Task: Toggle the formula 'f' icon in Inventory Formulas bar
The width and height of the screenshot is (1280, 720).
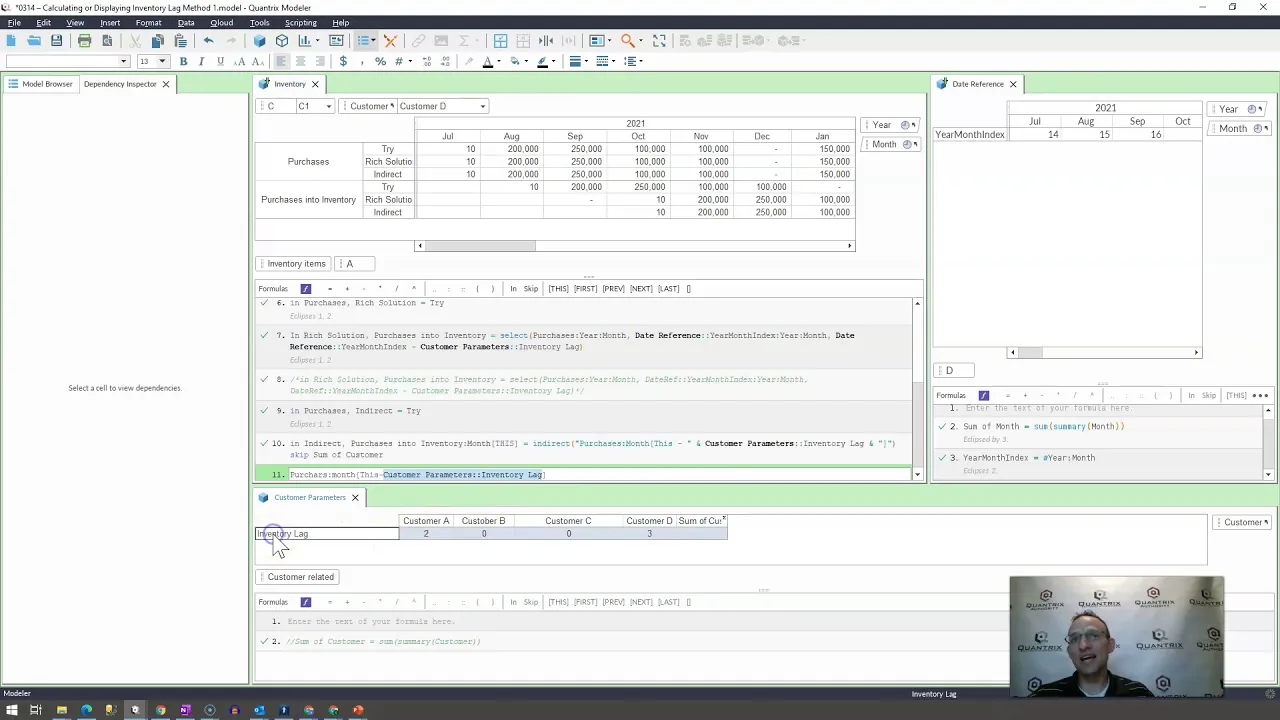Action: click(x=306, y=289)
